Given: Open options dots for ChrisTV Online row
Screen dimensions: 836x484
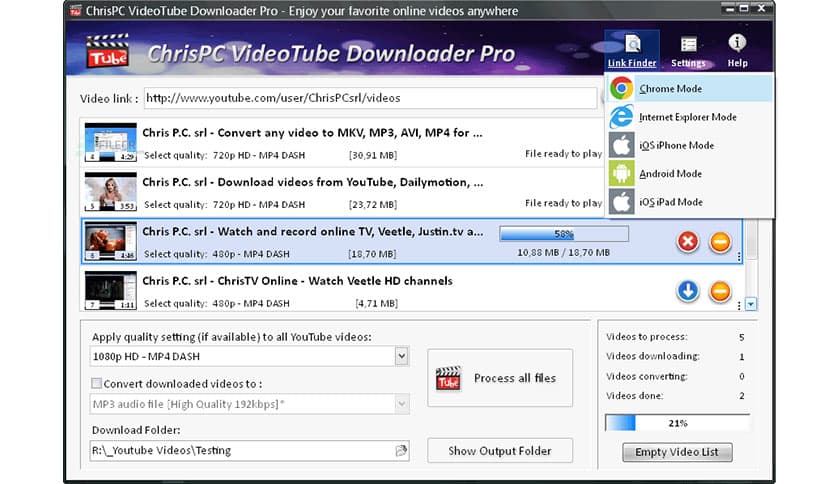Looking at the screenshot, I should pos(739,305).
